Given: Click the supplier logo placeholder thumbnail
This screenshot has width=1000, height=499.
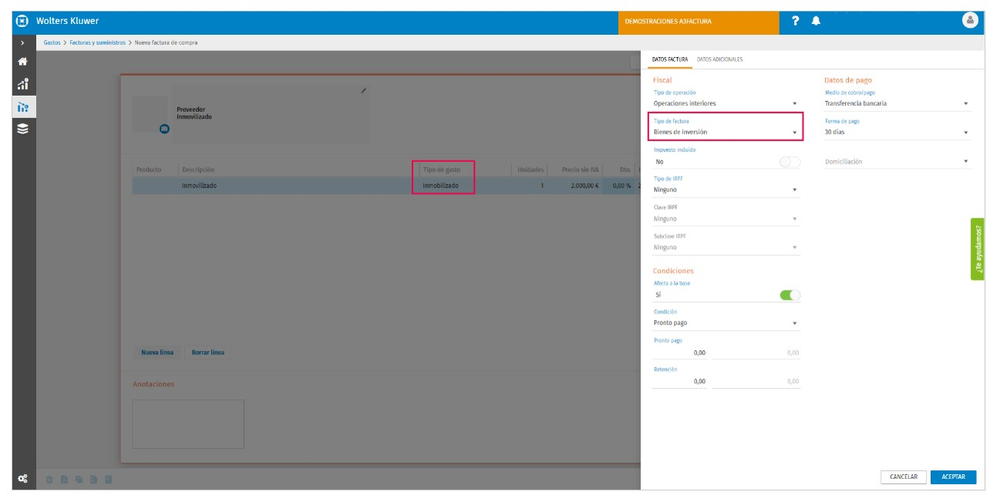Looking at the screenshot, I should [150, 115].
